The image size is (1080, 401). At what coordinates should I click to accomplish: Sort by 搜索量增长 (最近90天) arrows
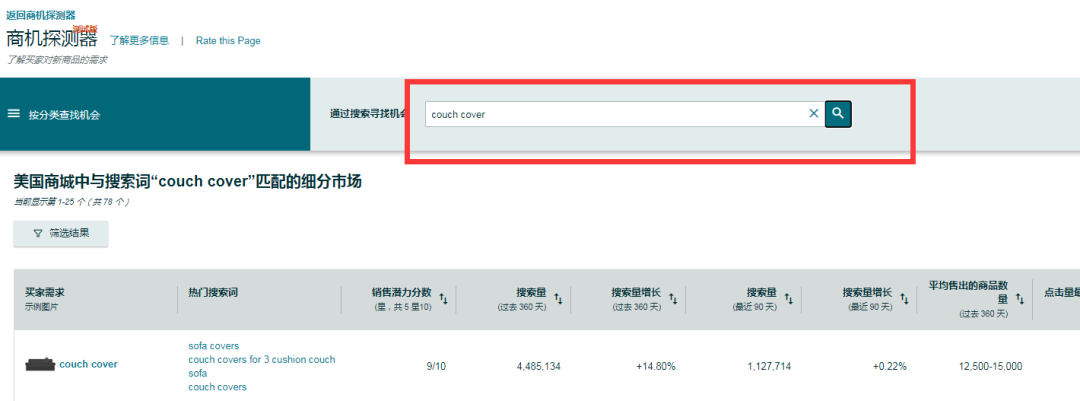point(904,299)
